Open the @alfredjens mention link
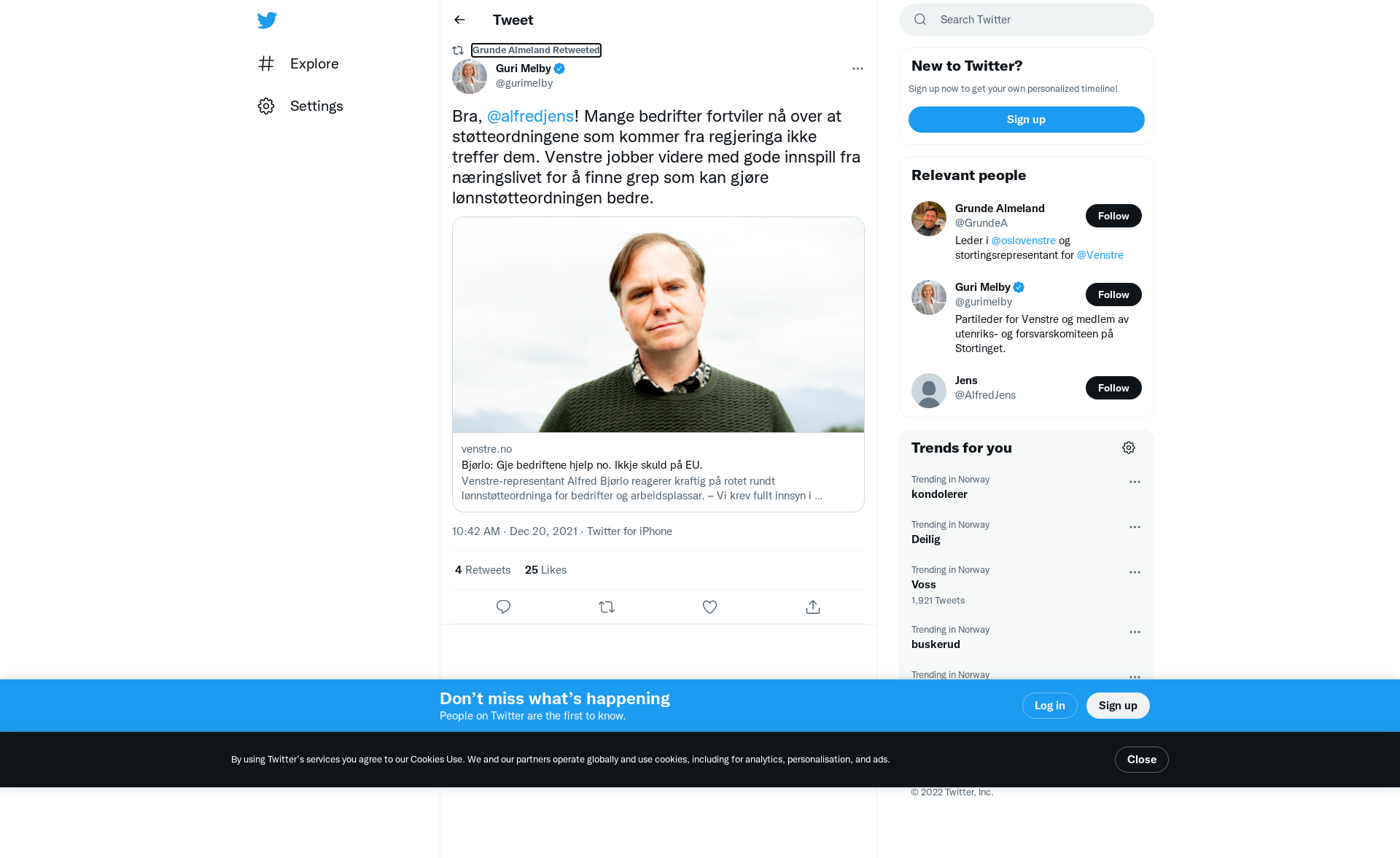The height and width of the screenshot is (858, 1400). pos(530,116)
